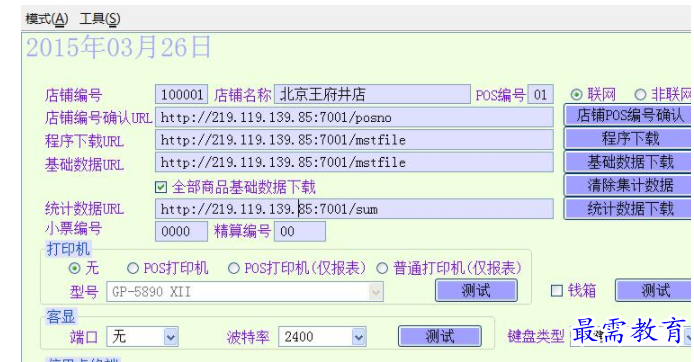The image size is (694, 362).
Task: Click the 程序下载 button
Action: click(628, 139)
